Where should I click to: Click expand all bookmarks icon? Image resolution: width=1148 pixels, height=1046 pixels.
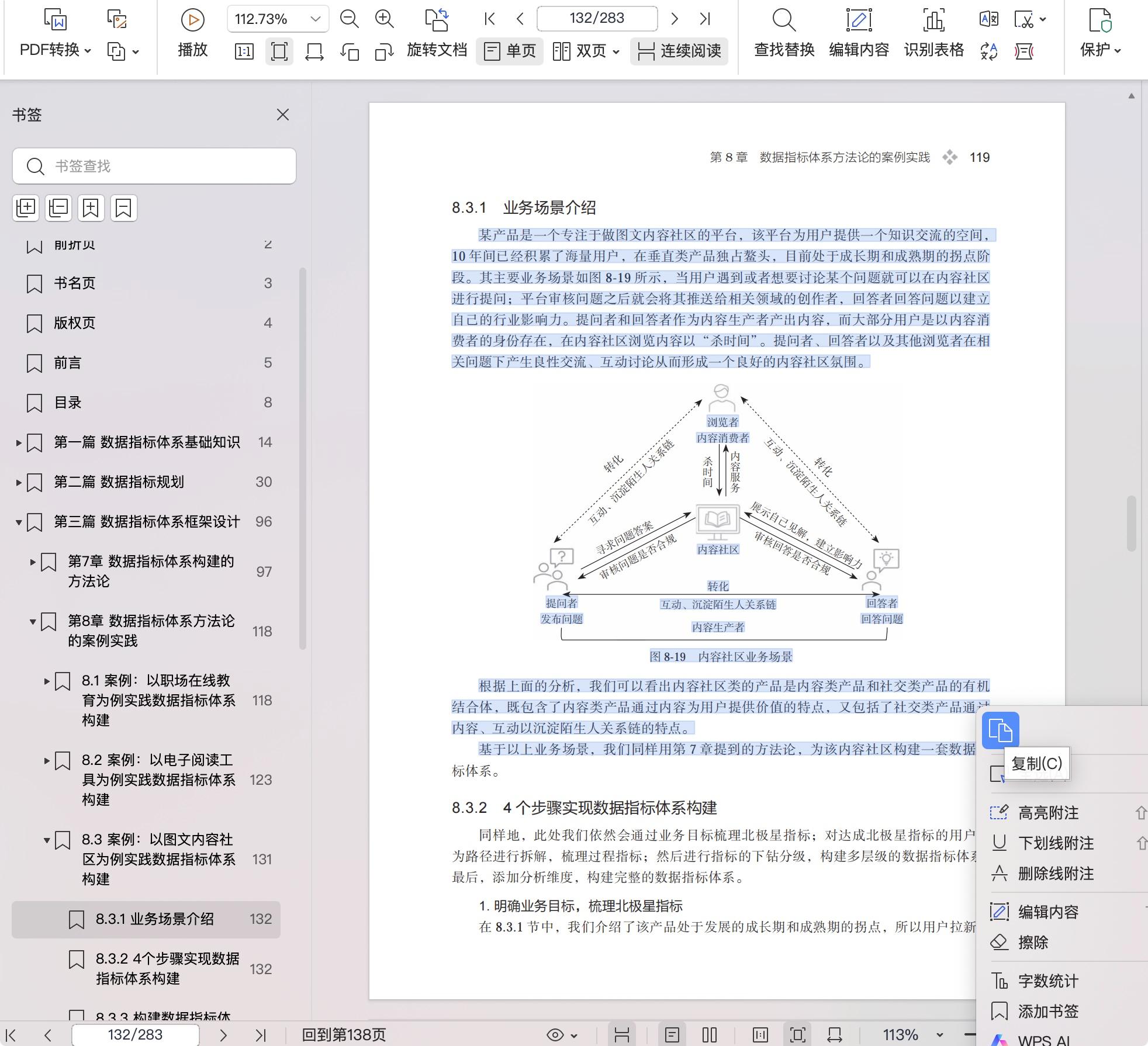coord(26,207)
